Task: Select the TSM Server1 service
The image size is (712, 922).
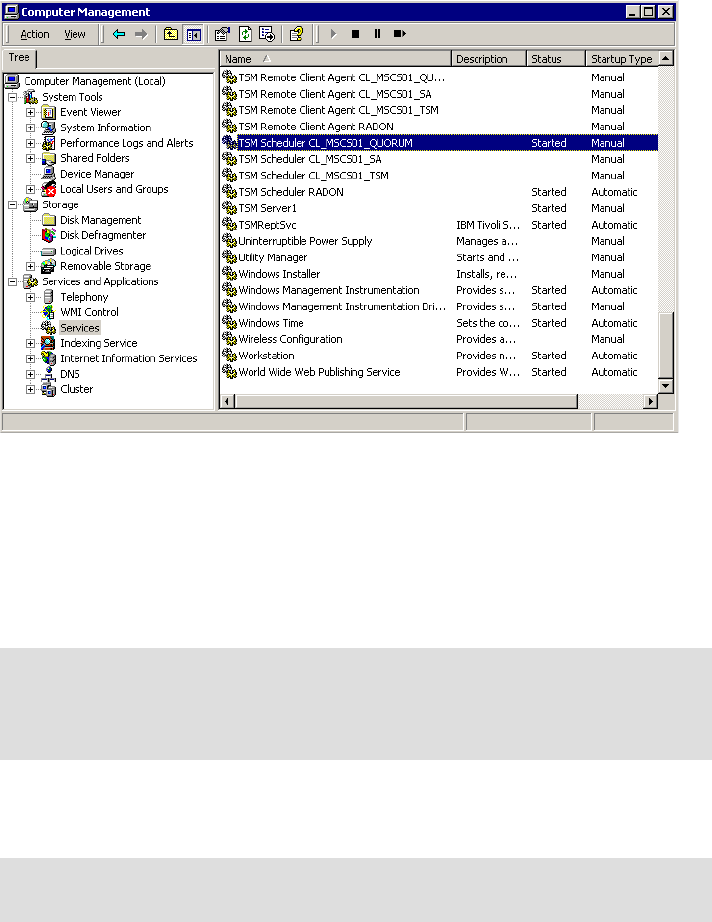Action: [x=439, y=208]
